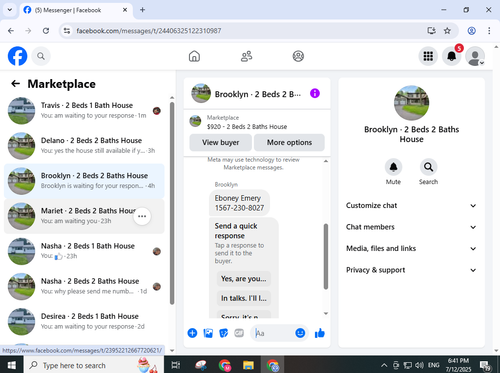The image size is (500, 373).
Task: Expand Privacy & support section
Action: 411,270
